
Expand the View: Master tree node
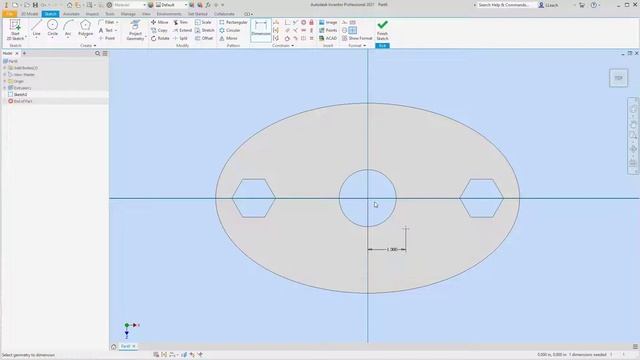coord(4,75)
